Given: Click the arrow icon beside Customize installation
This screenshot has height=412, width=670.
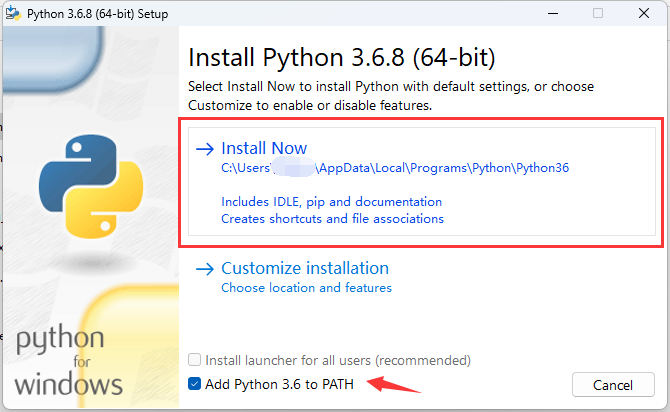Looking at the screenshot, I should coord(205,269).
